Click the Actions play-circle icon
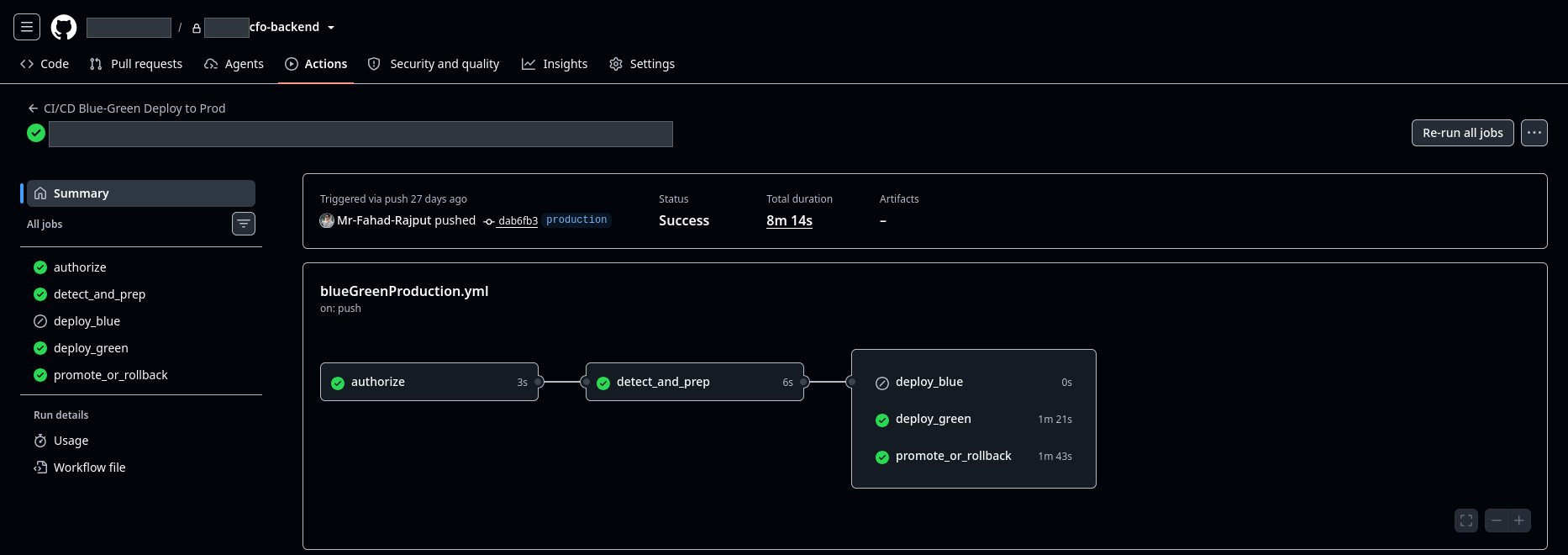1568x555 pixels. [292, 64]
